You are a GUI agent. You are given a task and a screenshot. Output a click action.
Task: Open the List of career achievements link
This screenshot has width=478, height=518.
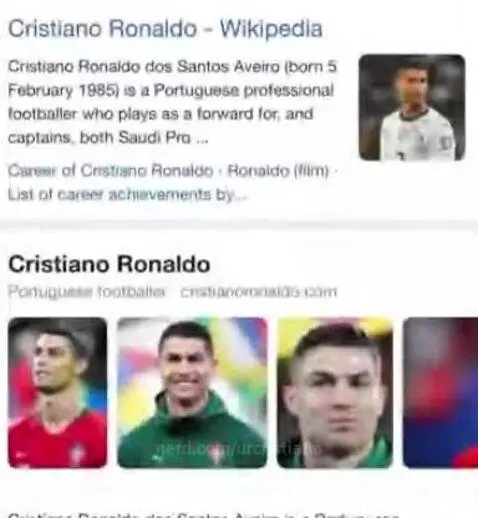(127, 195)
